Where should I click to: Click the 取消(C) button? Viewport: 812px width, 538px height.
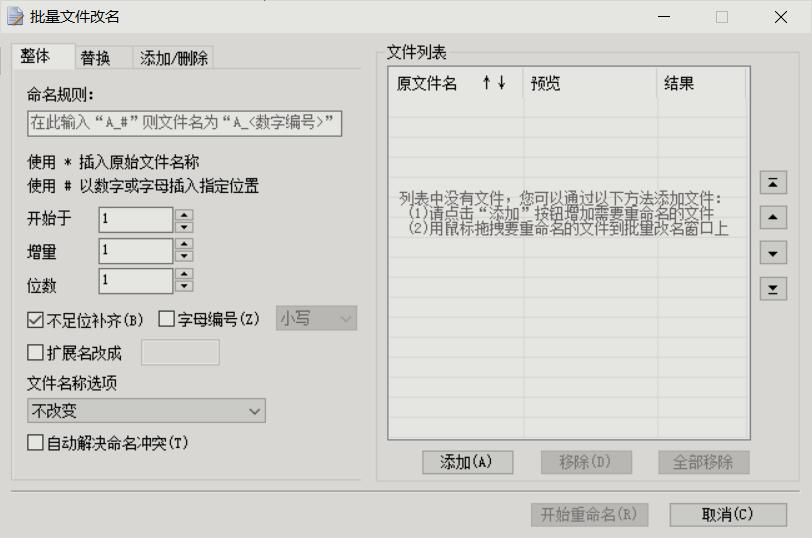[727, 514]
